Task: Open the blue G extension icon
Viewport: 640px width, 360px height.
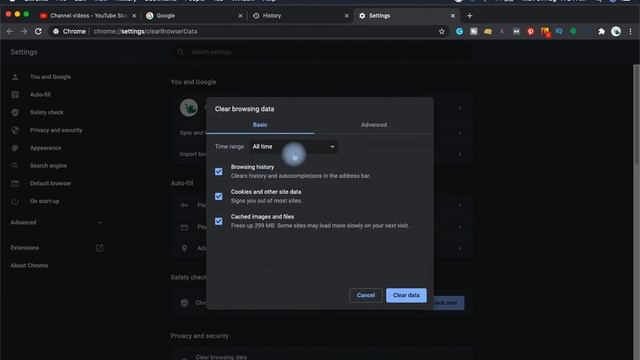Action: coord(459,31)
